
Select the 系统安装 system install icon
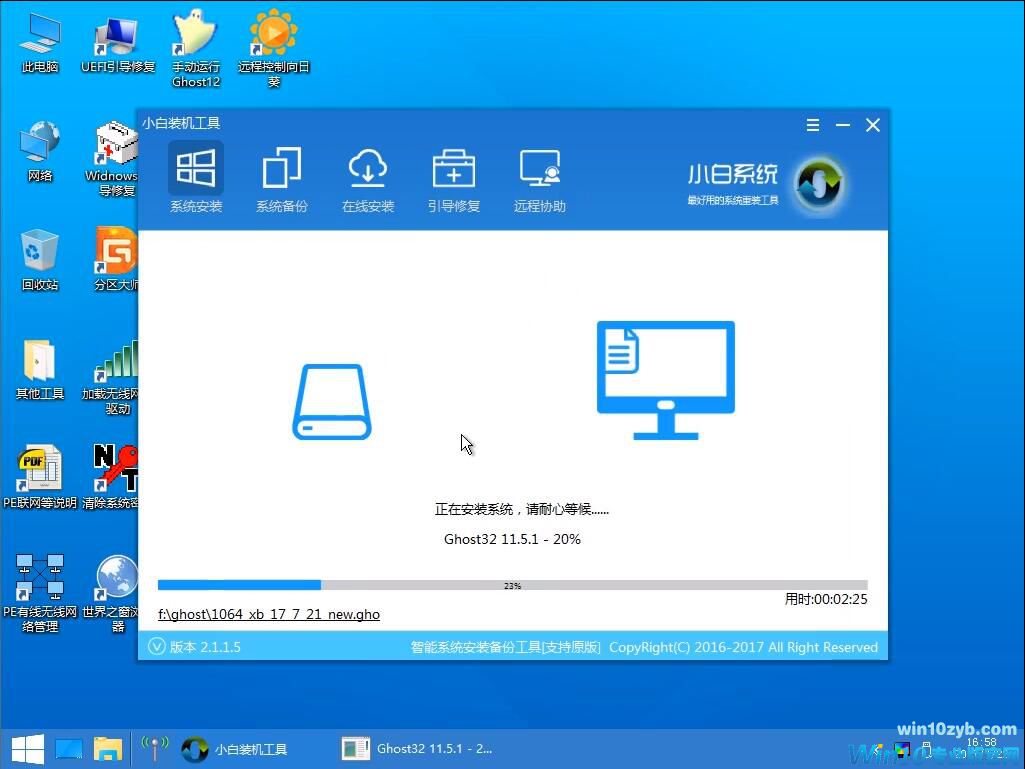pyautogui.click(x=196, y=178)
